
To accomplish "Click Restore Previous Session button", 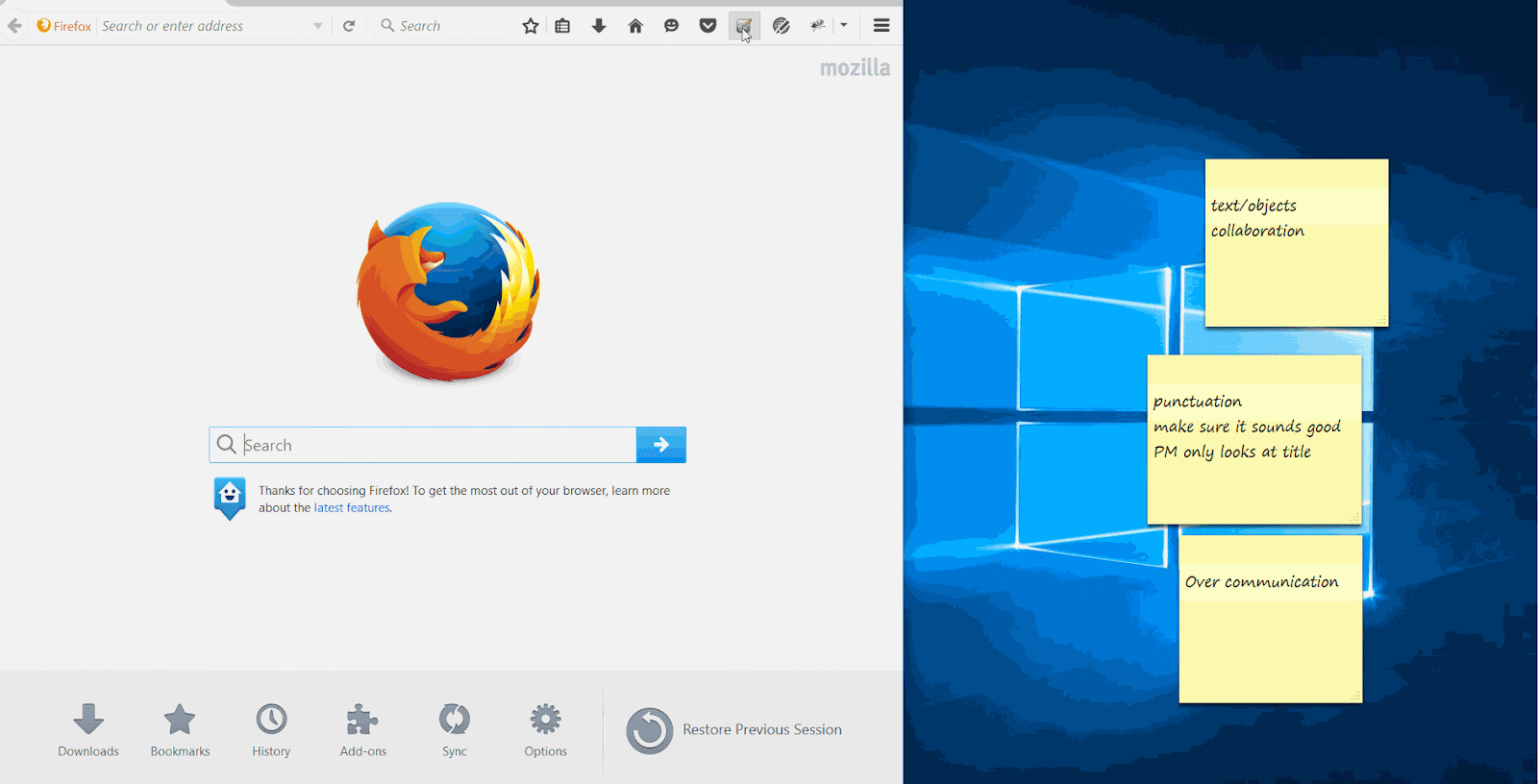I will (734, 730).
